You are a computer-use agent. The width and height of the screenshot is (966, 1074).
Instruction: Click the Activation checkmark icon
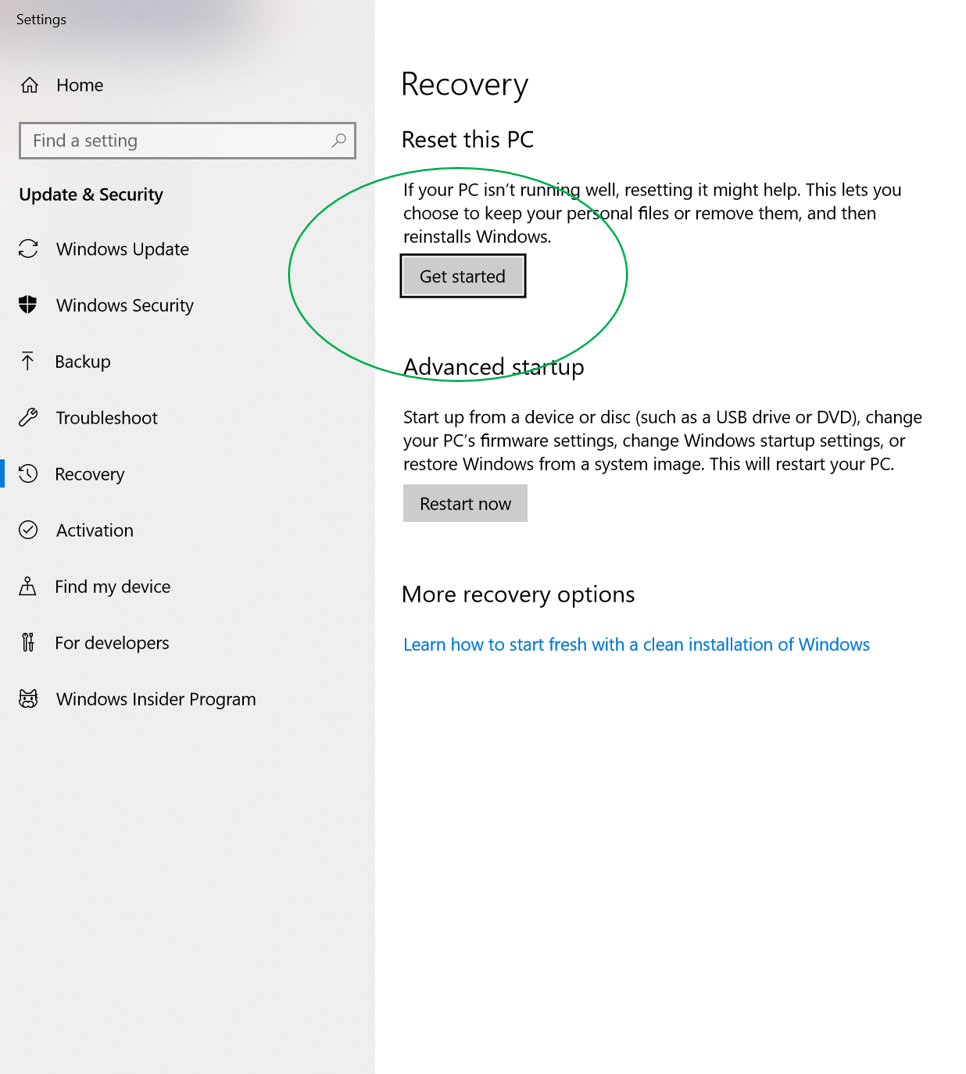tap(29, 530)
